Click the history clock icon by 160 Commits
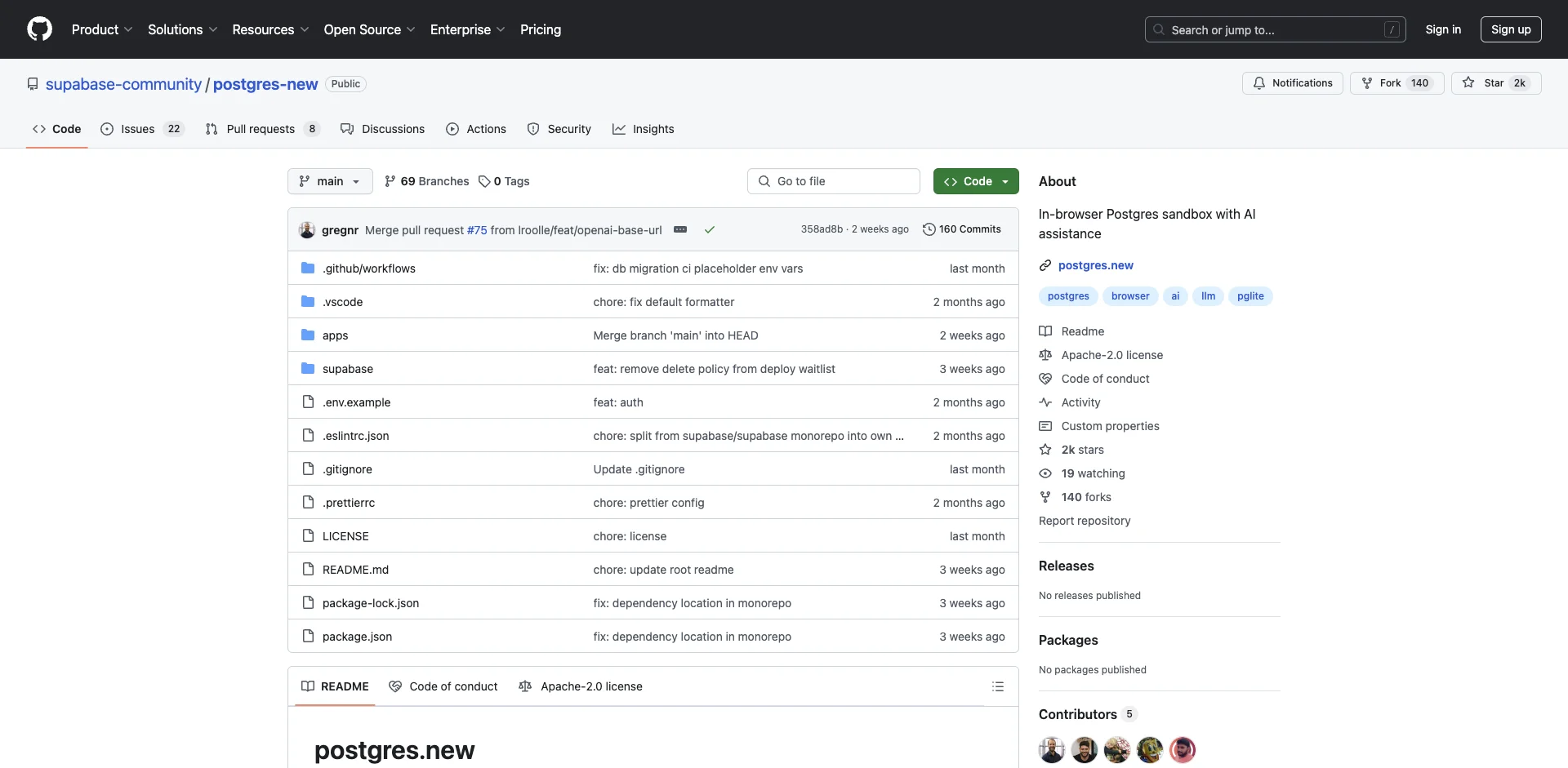 coord(929,230)
